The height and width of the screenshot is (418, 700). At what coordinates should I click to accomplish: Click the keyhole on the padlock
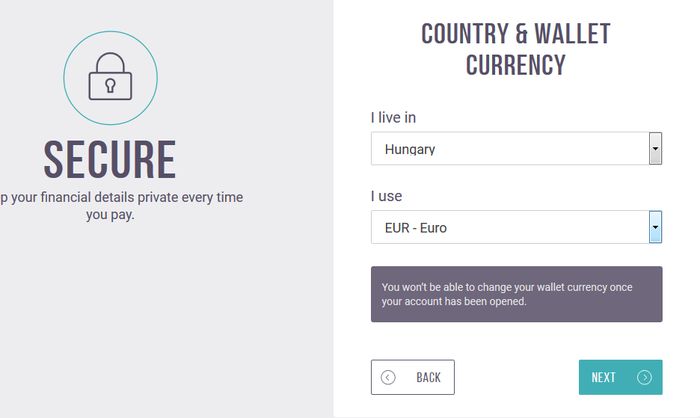(110, 85)
